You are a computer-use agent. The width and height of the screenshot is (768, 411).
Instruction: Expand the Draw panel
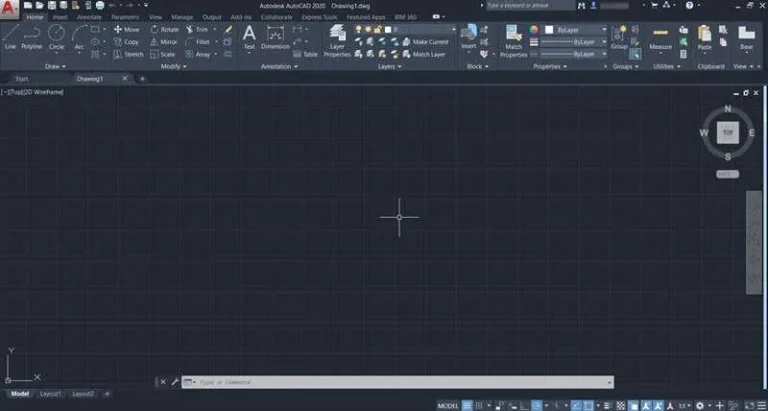[x=55, y=66]
